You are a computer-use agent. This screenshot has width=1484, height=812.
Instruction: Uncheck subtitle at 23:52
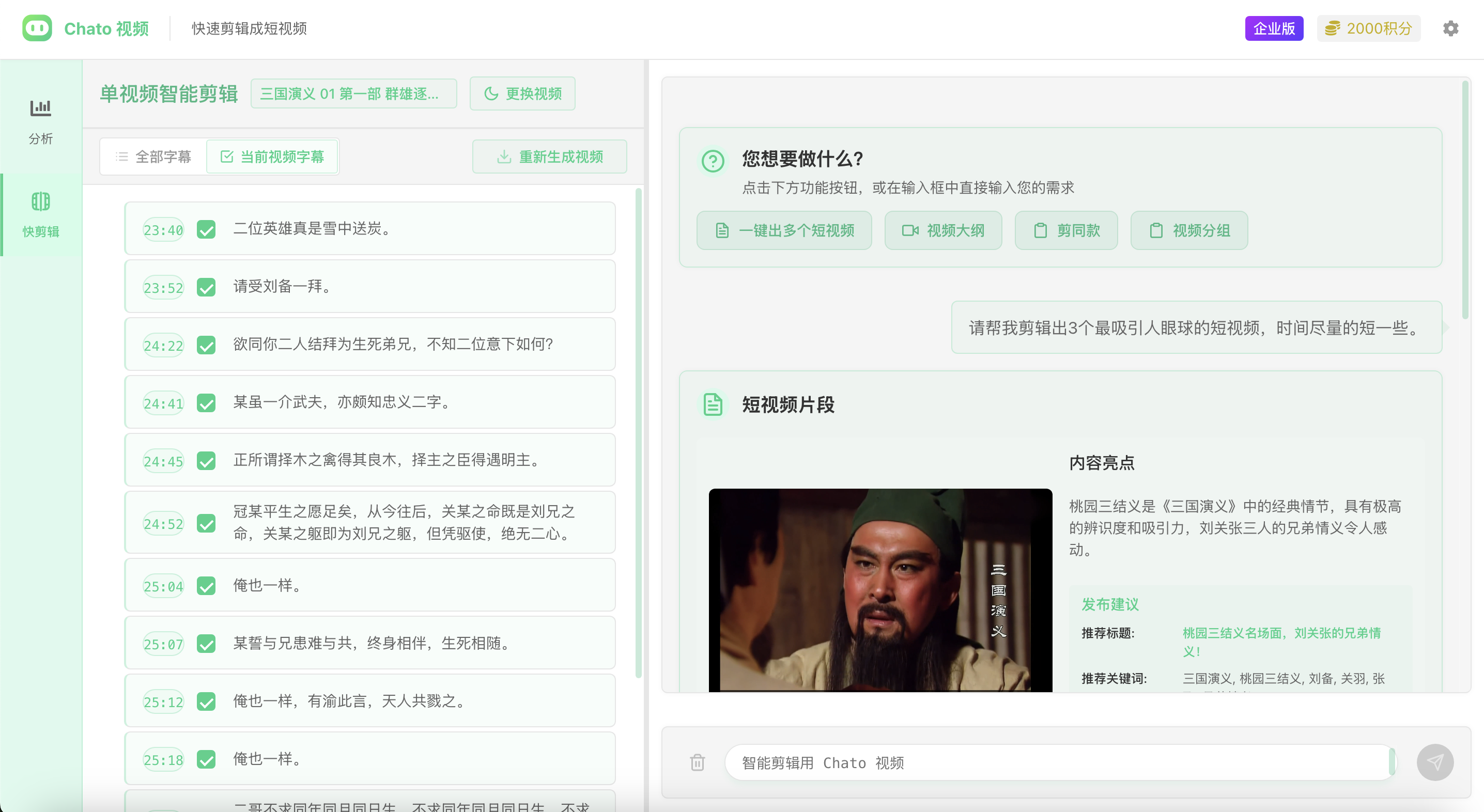(206, 287)
